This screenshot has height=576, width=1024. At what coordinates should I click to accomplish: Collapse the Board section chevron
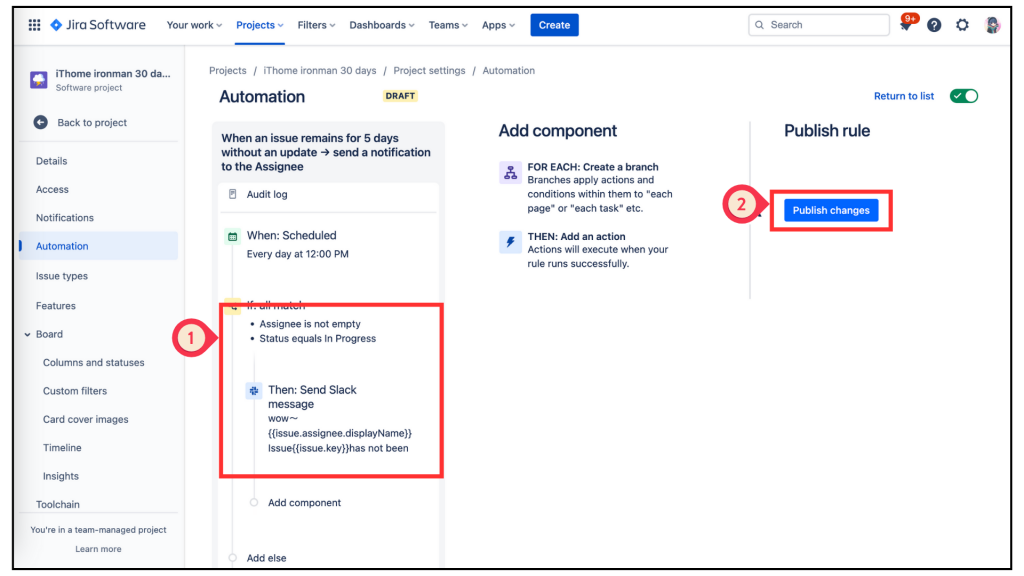click(27, 334)
